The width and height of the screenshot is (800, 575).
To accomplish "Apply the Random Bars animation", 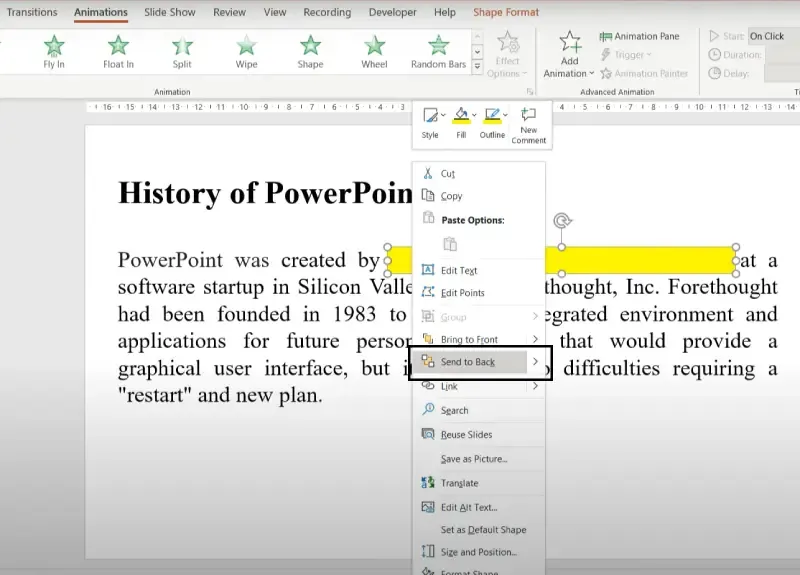I will click(x=438, y=52).
